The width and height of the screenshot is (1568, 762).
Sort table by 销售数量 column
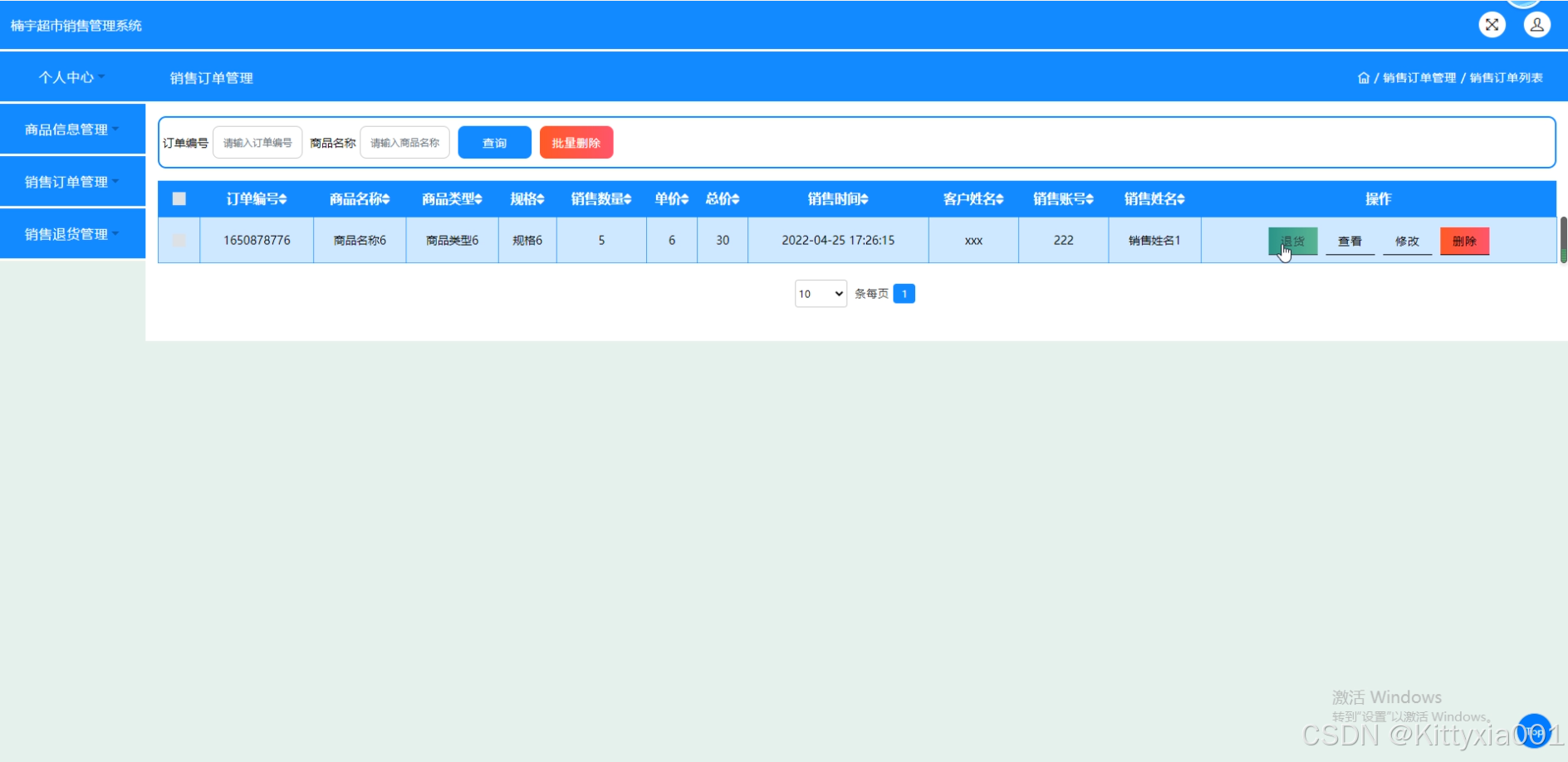click(601, 199)
